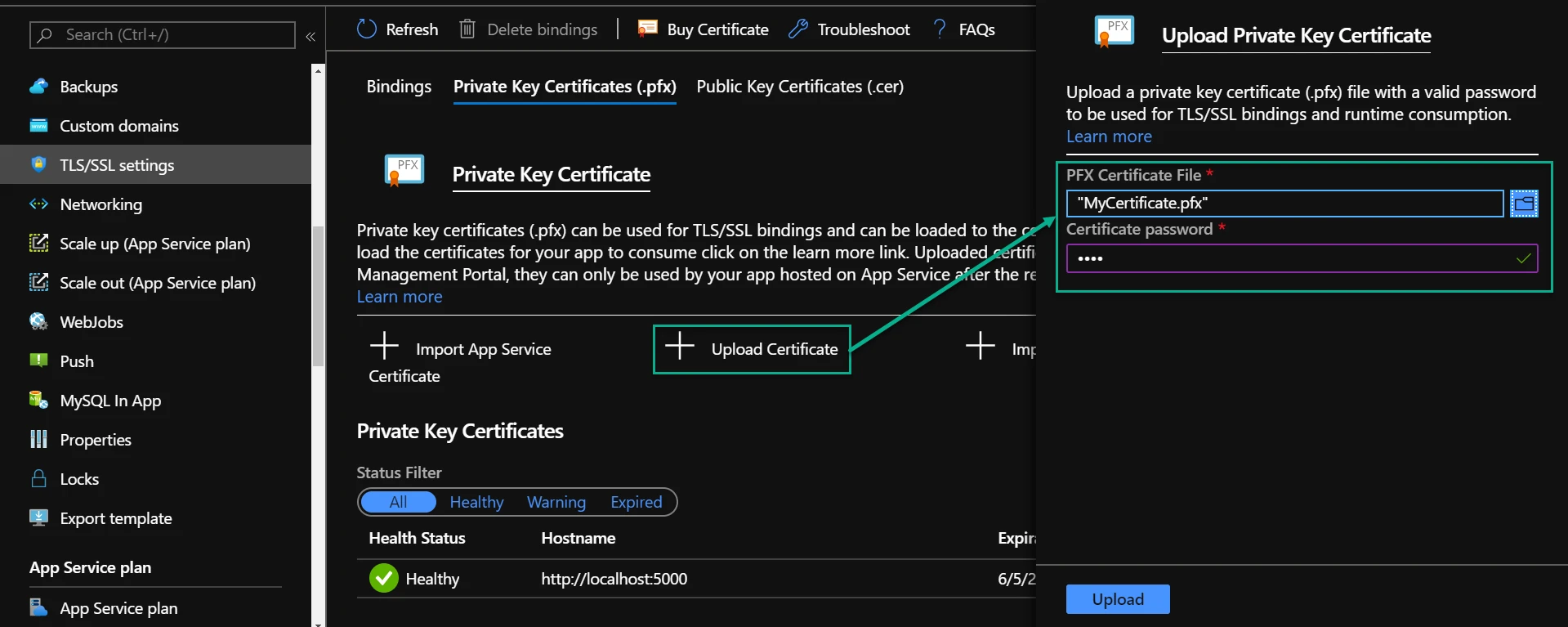Click Refresh in the toolbar
This screenshot has width=1568, height=627.
[398, 29]
